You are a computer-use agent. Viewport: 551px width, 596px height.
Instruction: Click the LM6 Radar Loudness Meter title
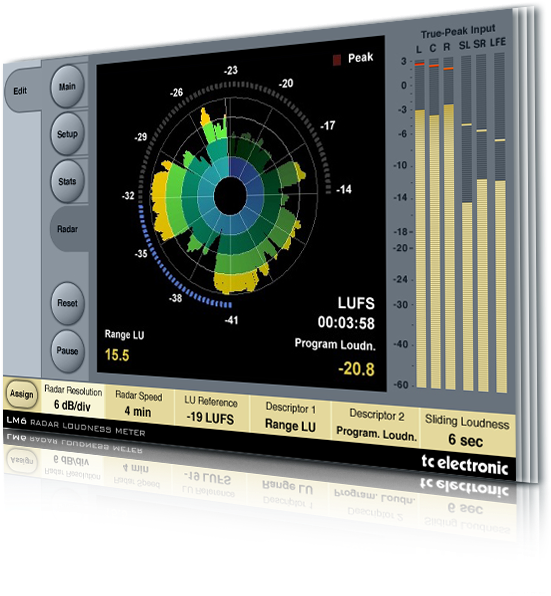tap(76, 426)
